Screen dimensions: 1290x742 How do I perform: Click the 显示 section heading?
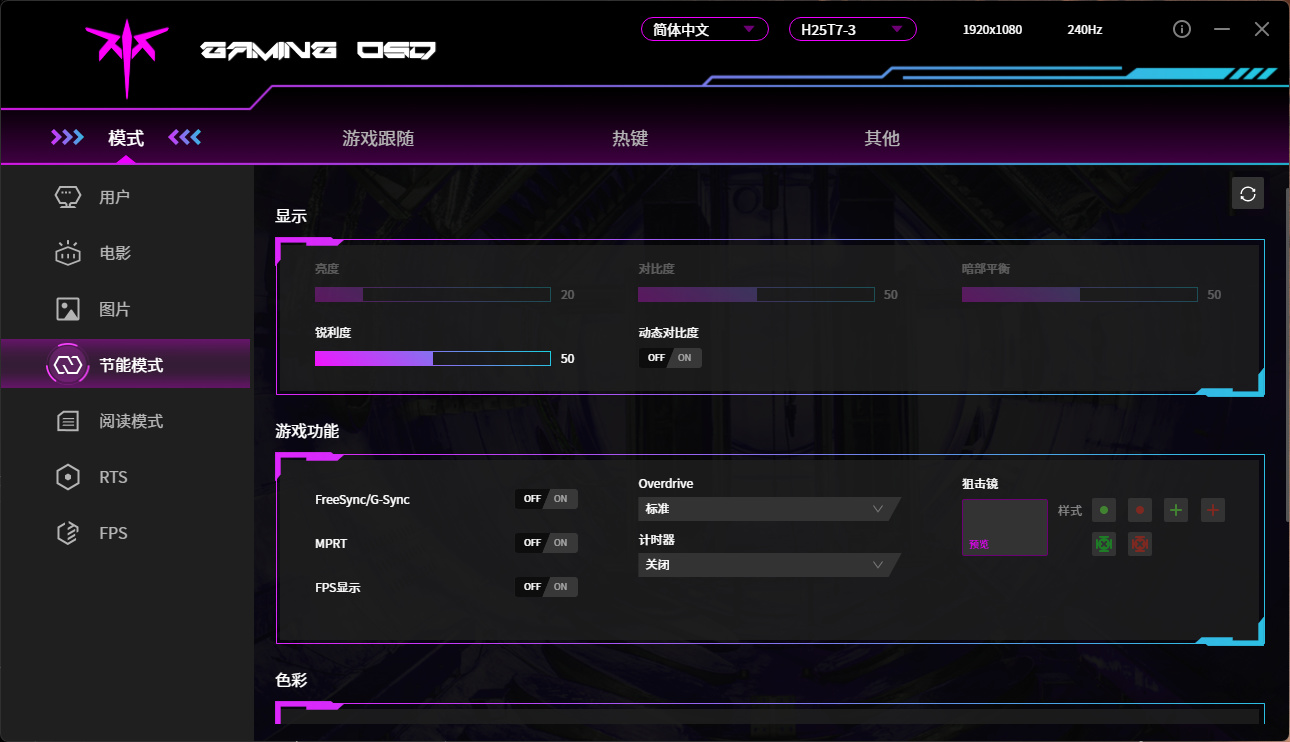(291, 216)
